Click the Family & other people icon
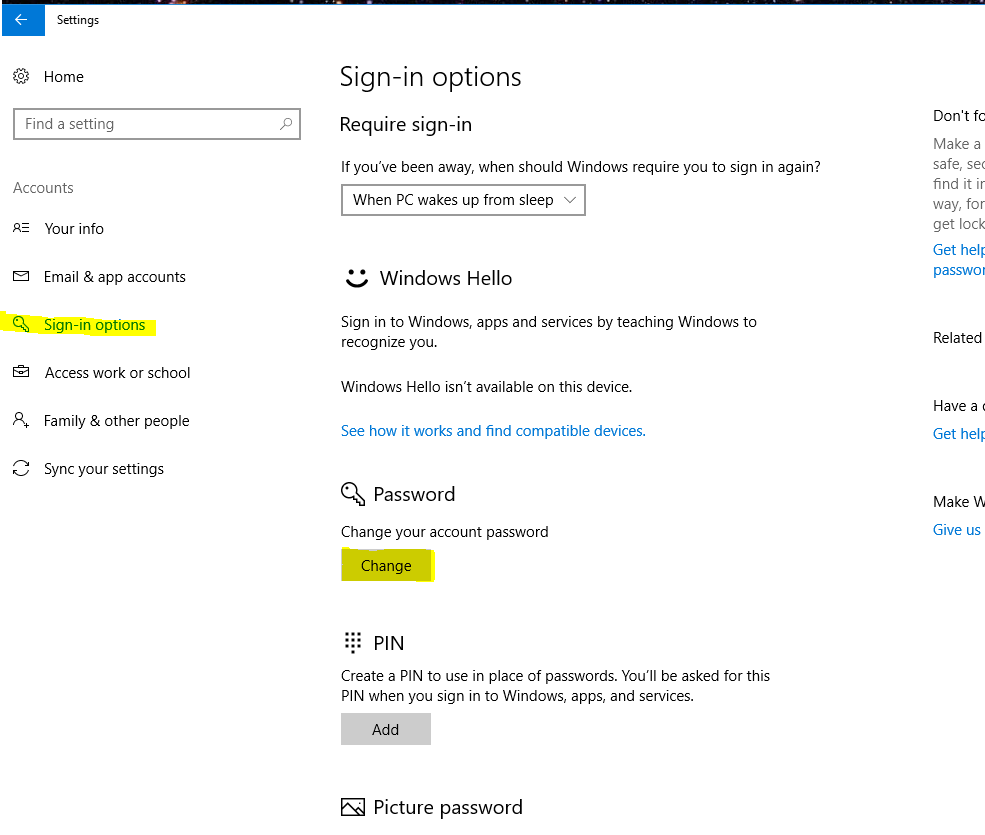Viewport: 985px width, 835px height. 21,421
